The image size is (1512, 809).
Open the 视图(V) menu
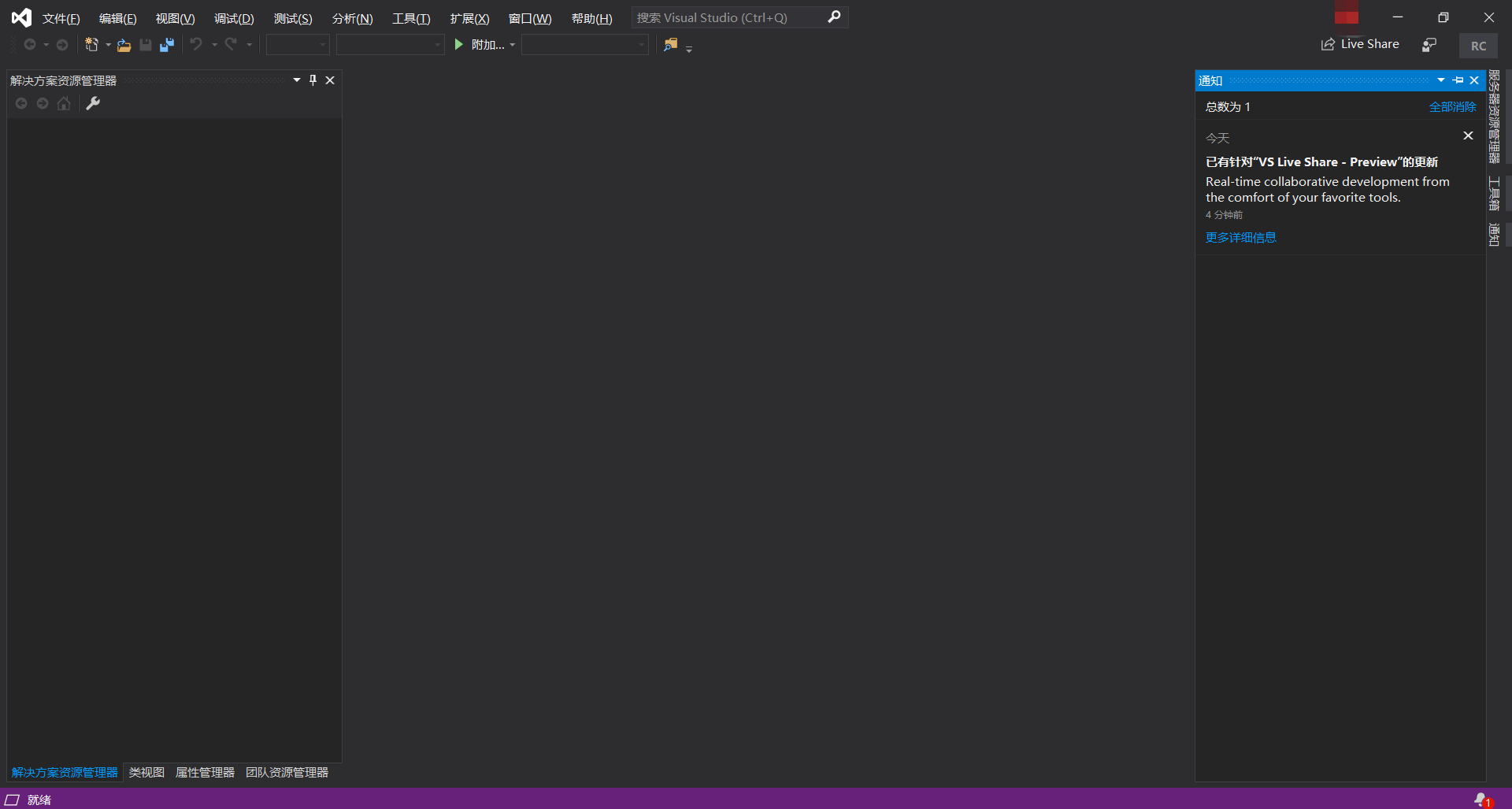pos(175,18)
